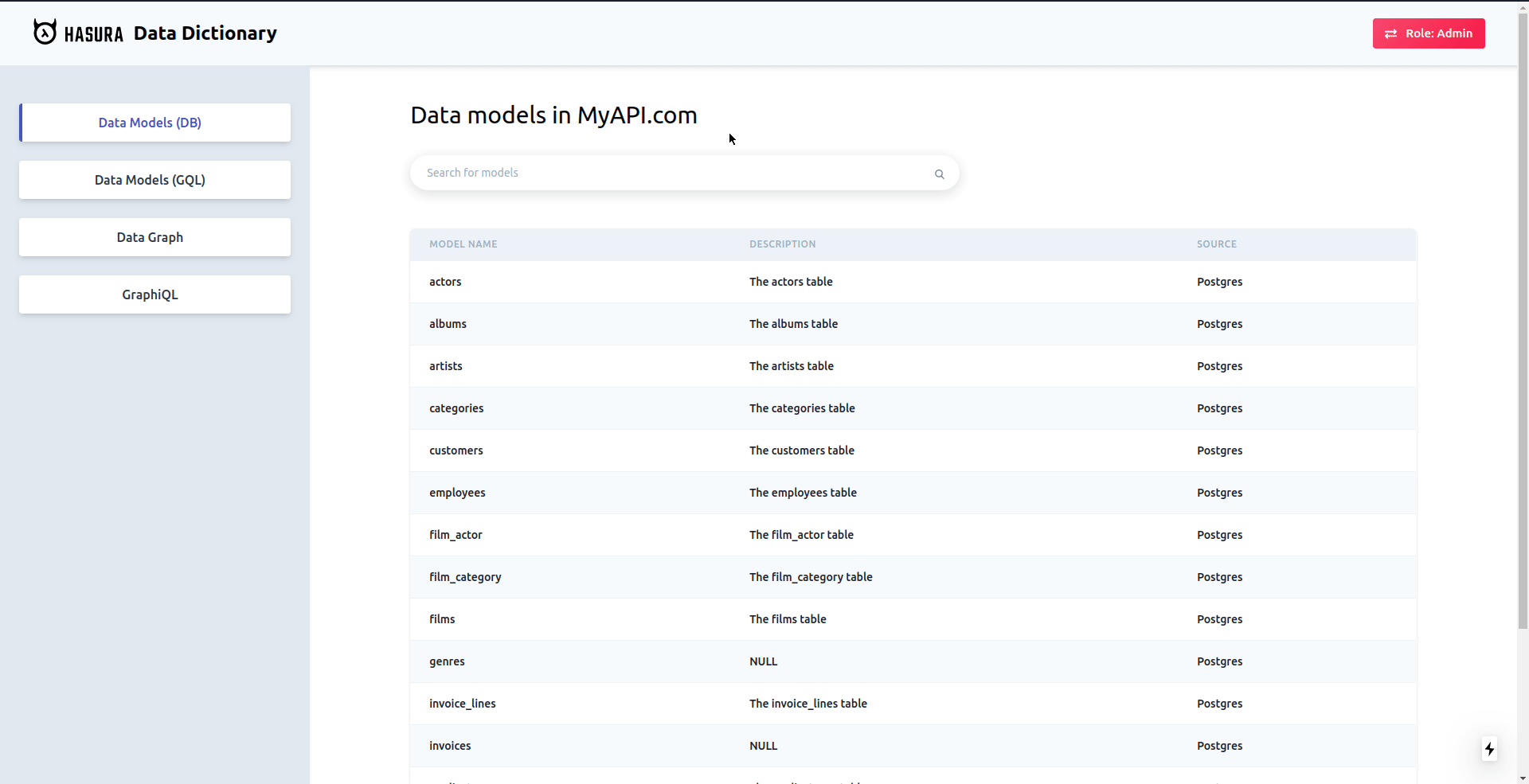The width and height of the screenshot is (1529, 784).
Task: Click 'The film_category table' description
Action: 811,577
